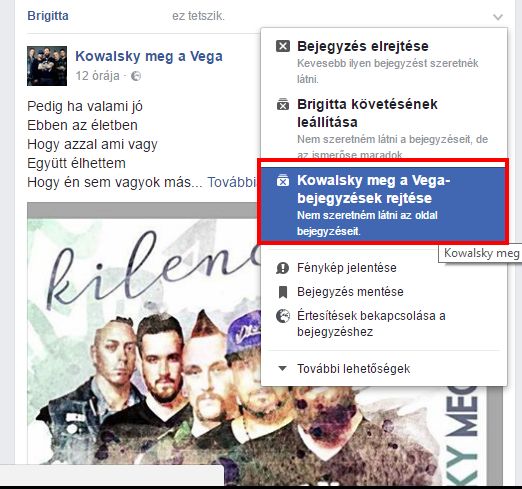Click the További link to expand post text

[x=232, y=182]
